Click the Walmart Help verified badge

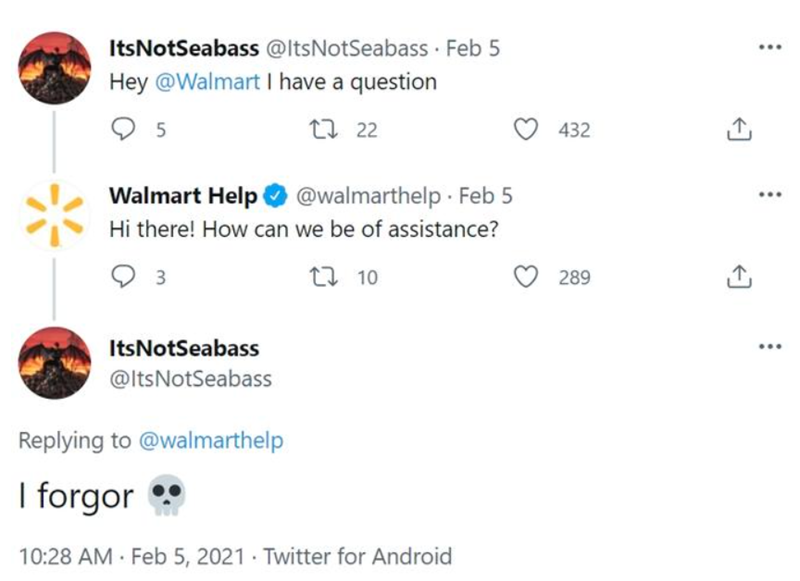coord(275,196)
